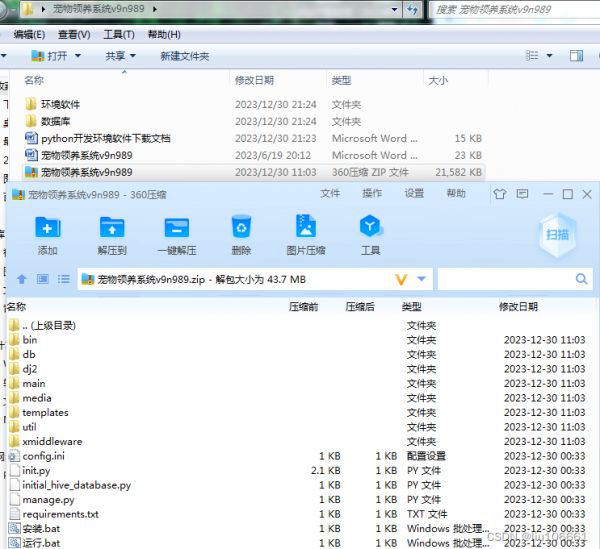Click the magnifier icon in archive search
The width and height of the screenshot is (600, 549).
(x=581, y=279)
